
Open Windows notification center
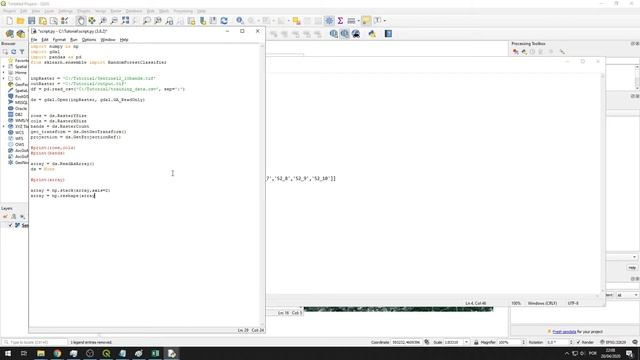coord(629,353)
